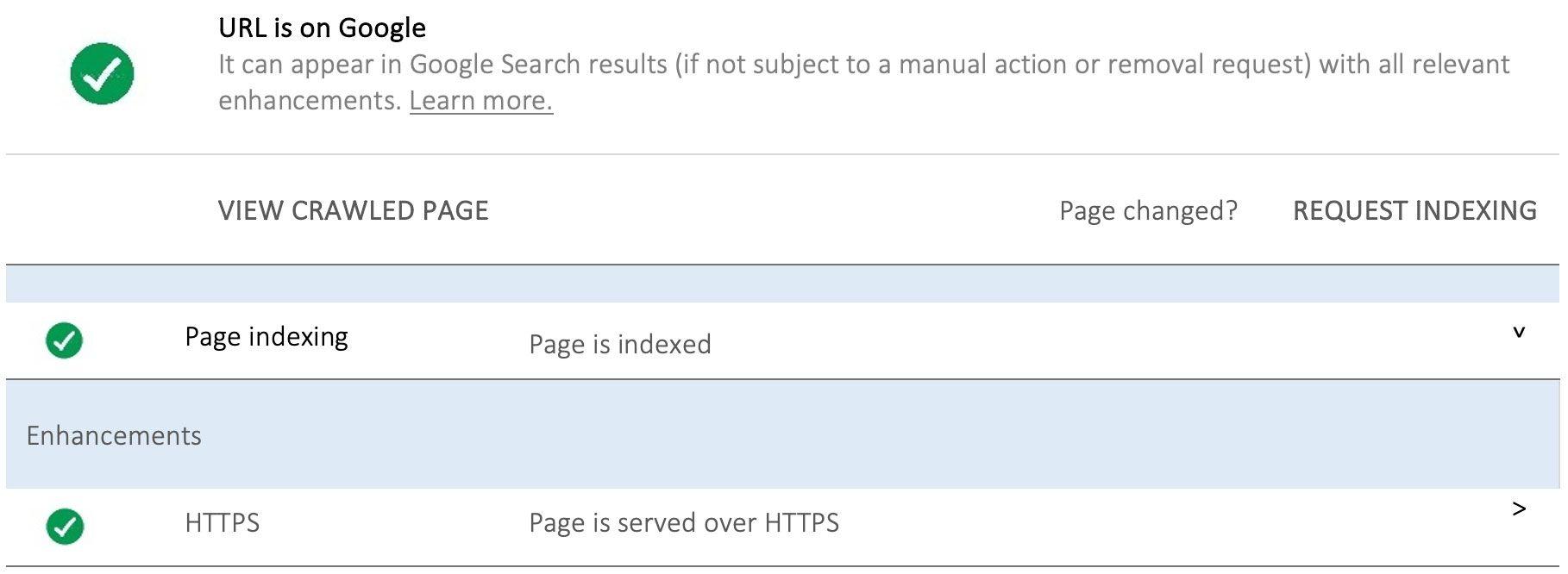The width and height of the screenshot is (1568, 574).
Task: Click Request Indexing button
Action: coord(1414,210)
